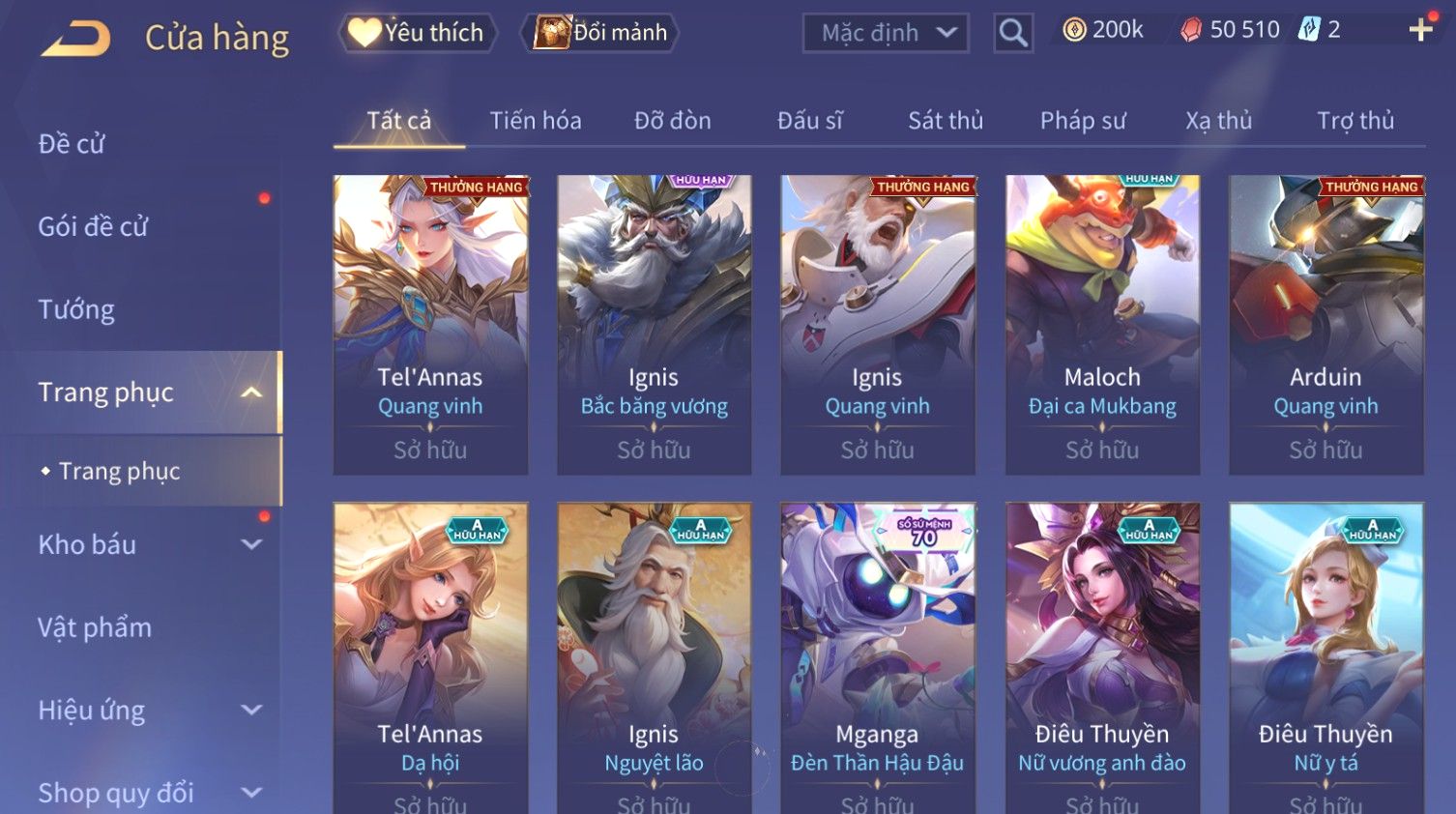1456x814 pixels.
Task: Open the Tướng sidebar section
Action: click(76, 309)
